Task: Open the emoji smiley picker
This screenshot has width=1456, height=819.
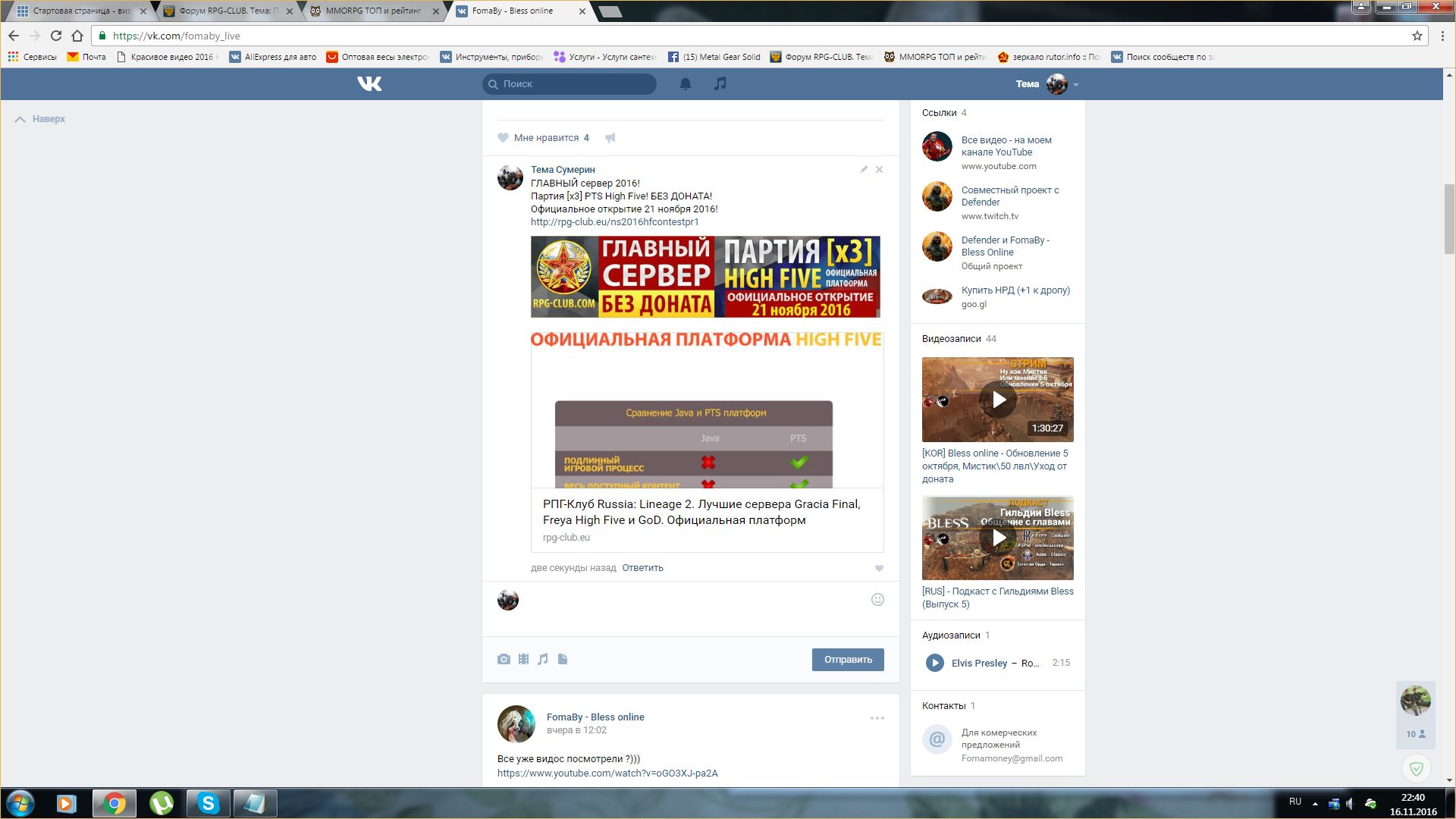Action: coord(877,599)
